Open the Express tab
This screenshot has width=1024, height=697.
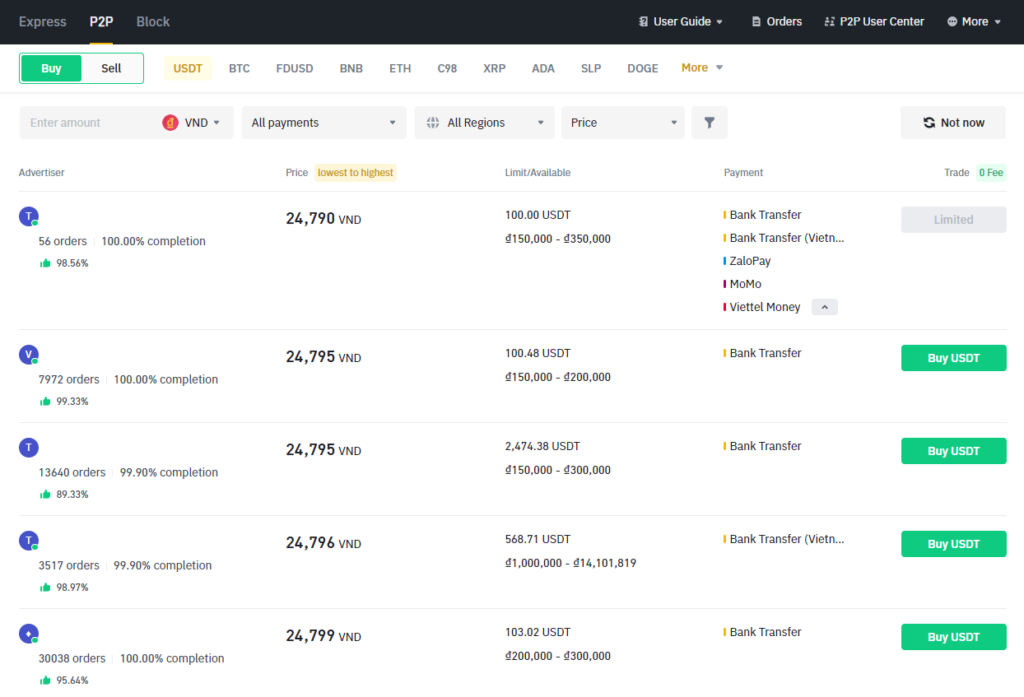(x=42, y=22)
